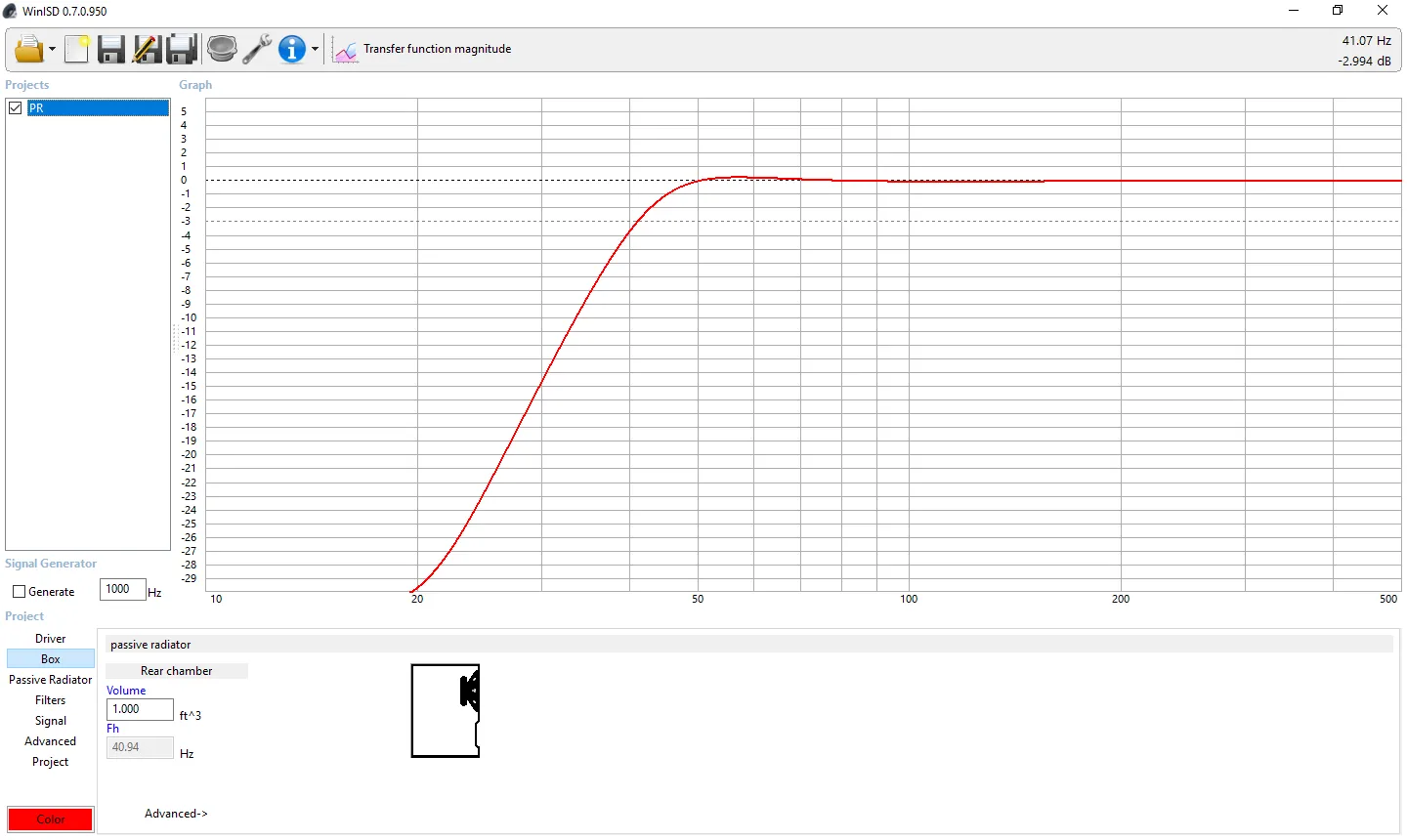Open the driver database speaker icon
This screenshot has height=840, width=1407.
[222, 49]
